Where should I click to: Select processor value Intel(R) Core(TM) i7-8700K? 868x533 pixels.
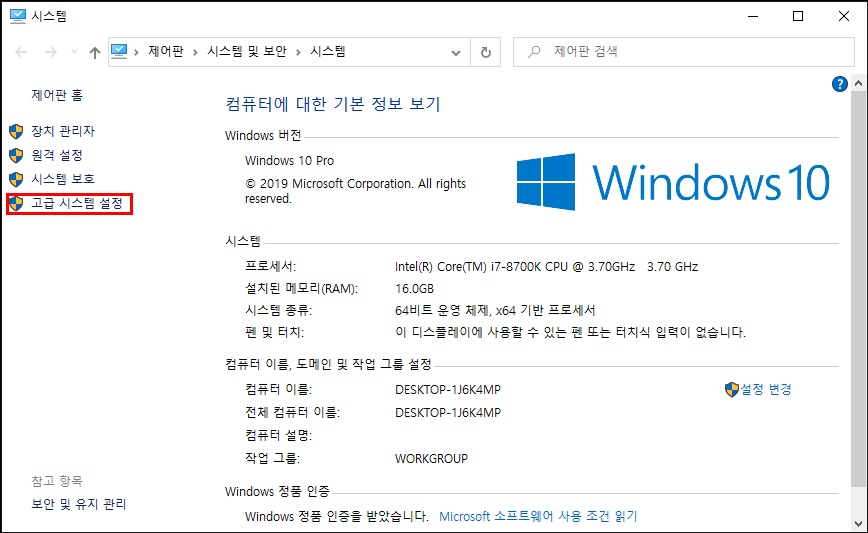click(546, 267)
